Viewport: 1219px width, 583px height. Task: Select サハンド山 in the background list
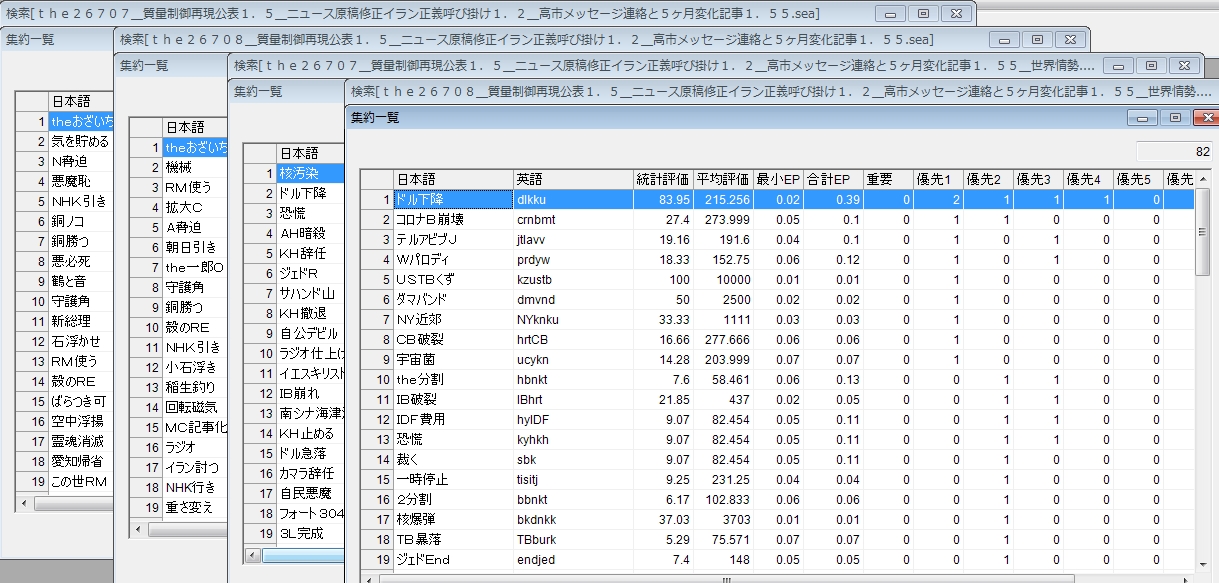[310, 293]
